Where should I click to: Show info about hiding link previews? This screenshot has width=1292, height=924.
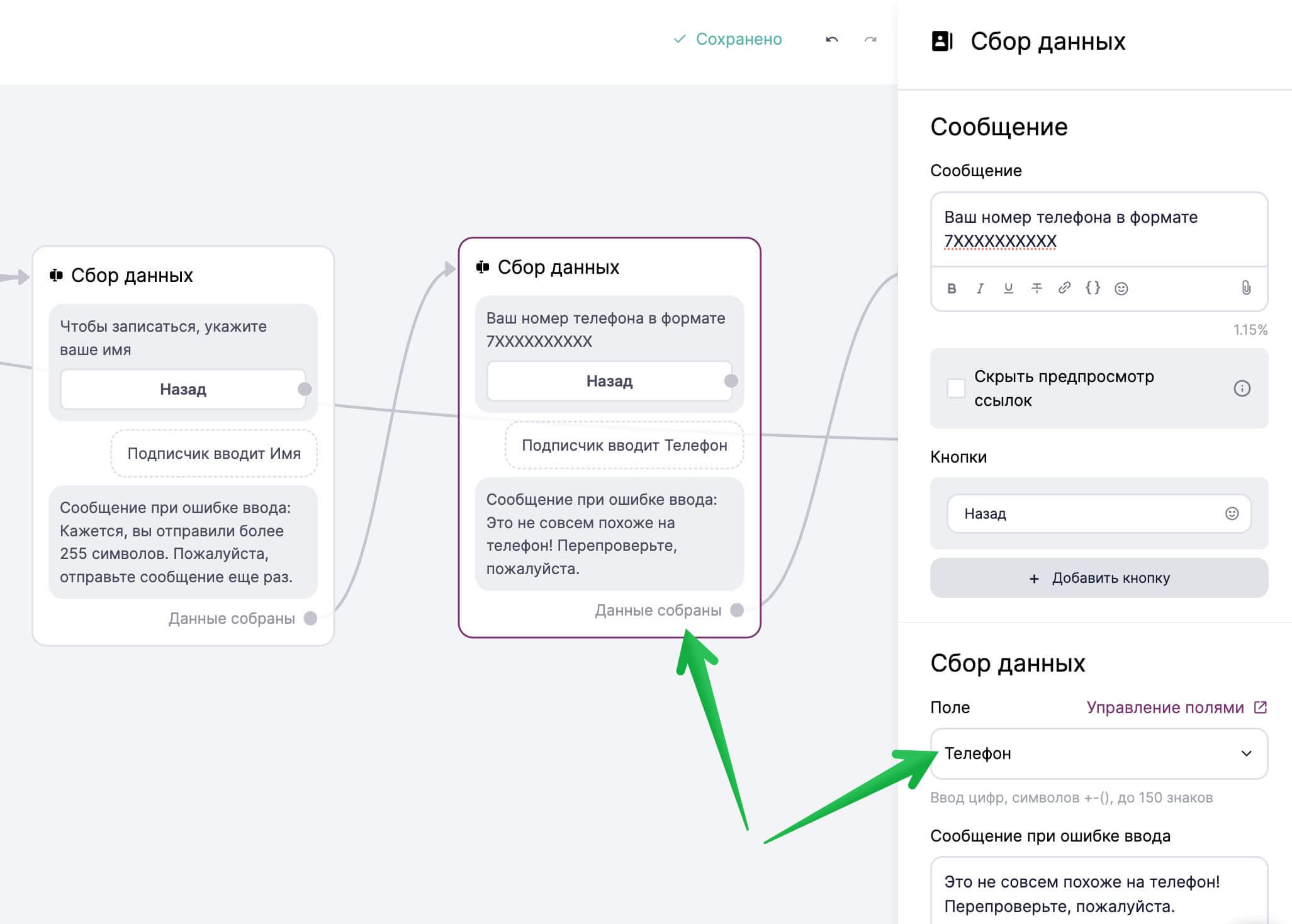[1242, 388]
